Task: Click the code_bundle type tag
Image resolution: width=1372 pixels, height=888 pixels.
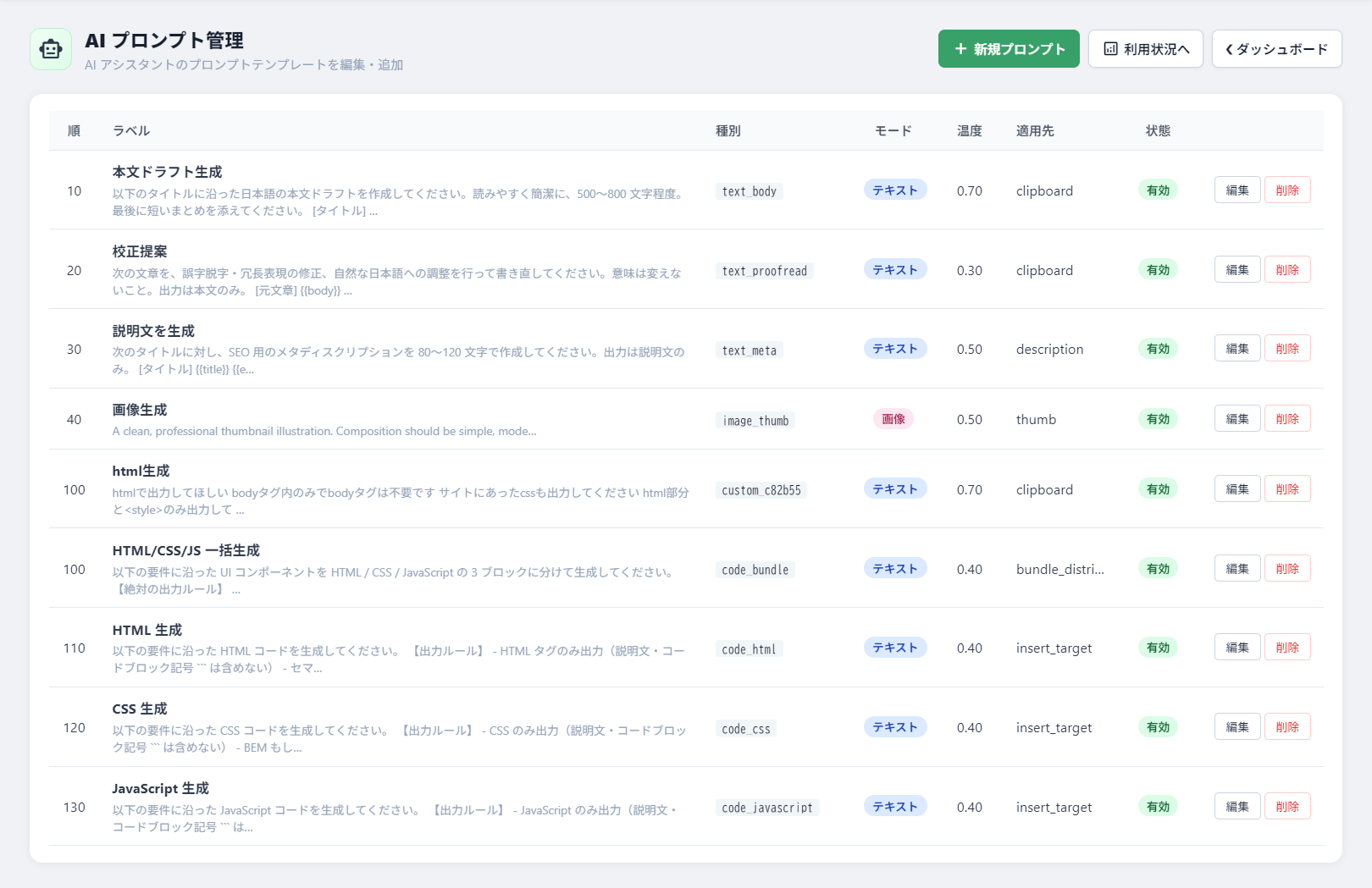Action: (755, 570)
